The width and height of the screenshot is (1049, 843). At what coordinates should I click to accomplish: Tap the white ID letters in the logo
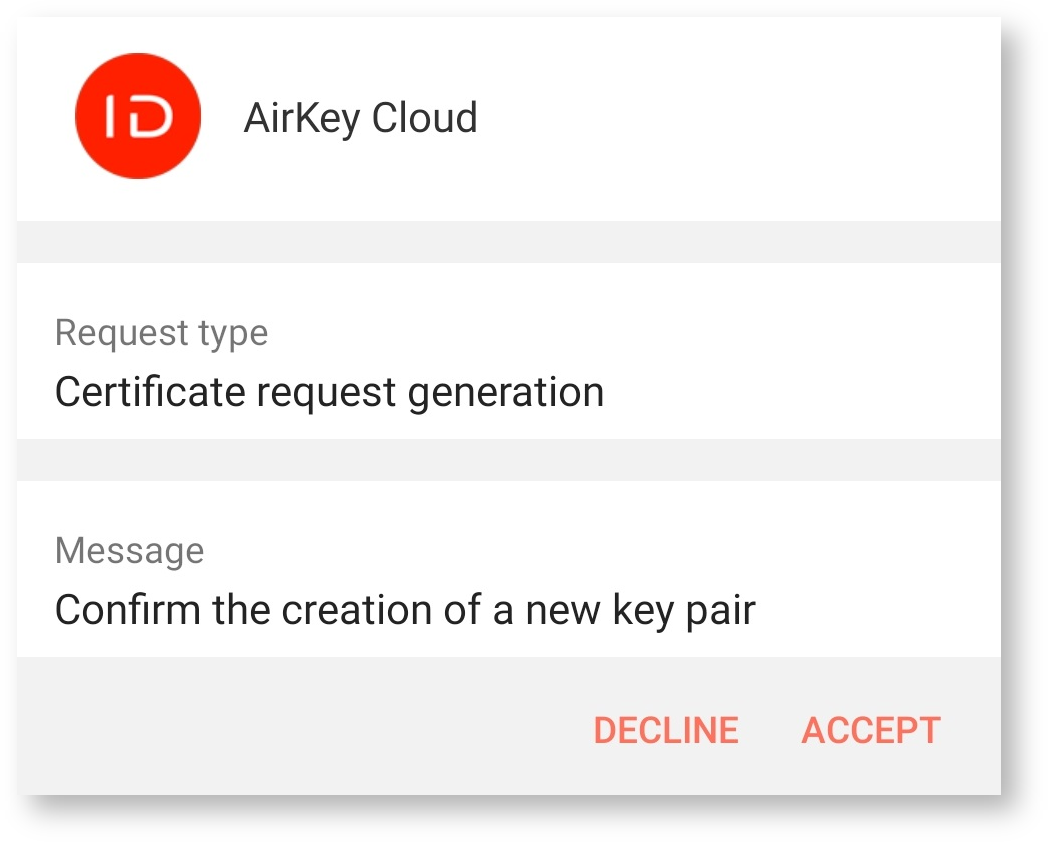[x=140, y=118]
